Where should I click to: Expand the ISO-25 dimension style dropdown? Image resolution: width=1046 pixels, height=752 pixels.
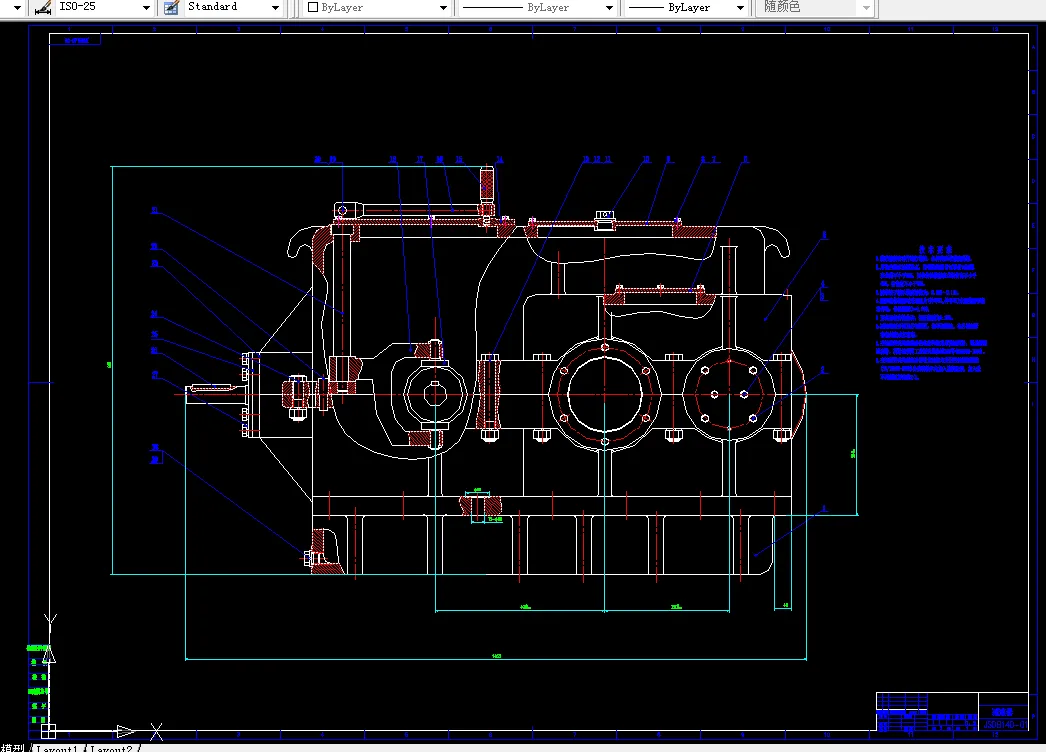pos(146,7)
